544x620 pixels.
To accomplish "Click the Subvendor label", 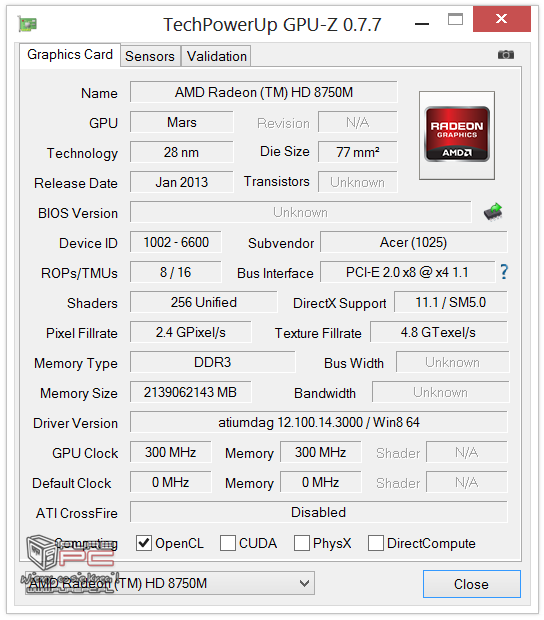I will click(281, 244).
